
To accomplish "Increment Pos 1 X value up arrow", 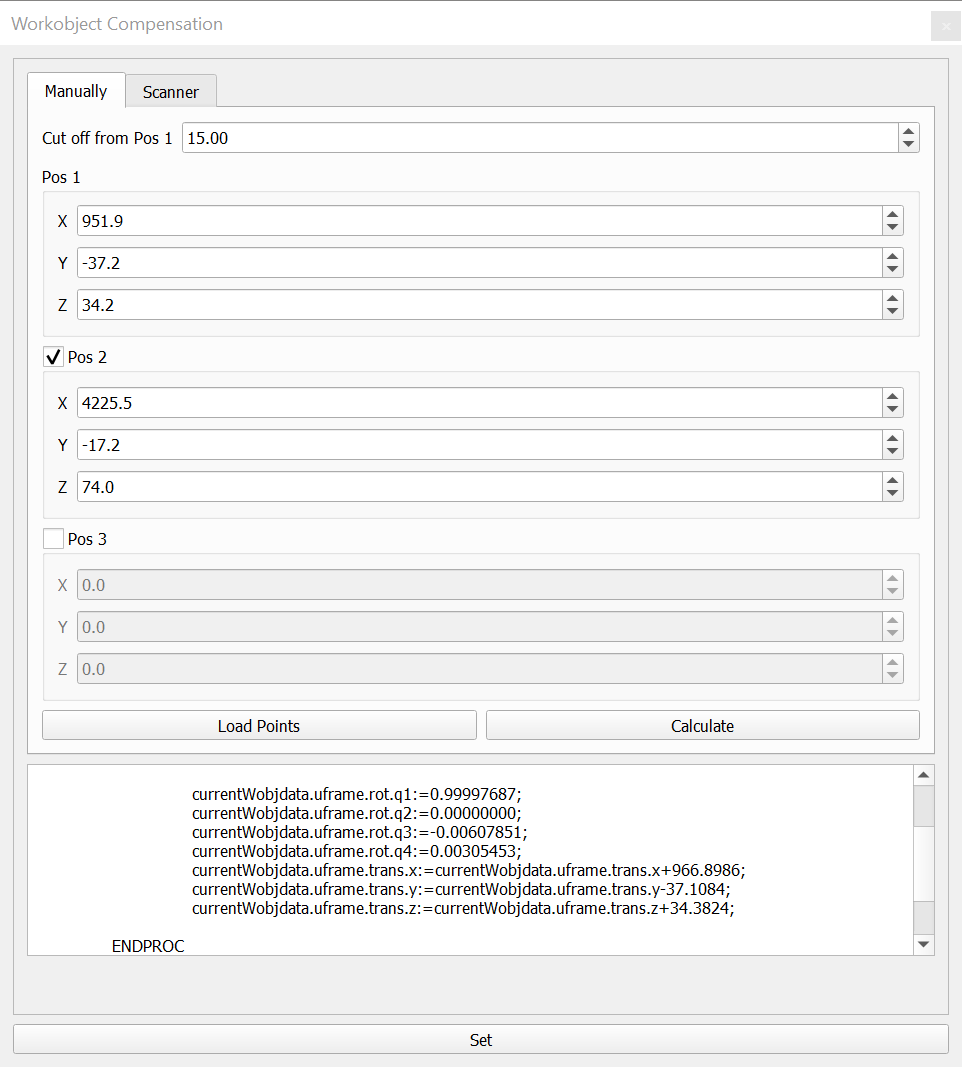I will click(x=892, y=214).
